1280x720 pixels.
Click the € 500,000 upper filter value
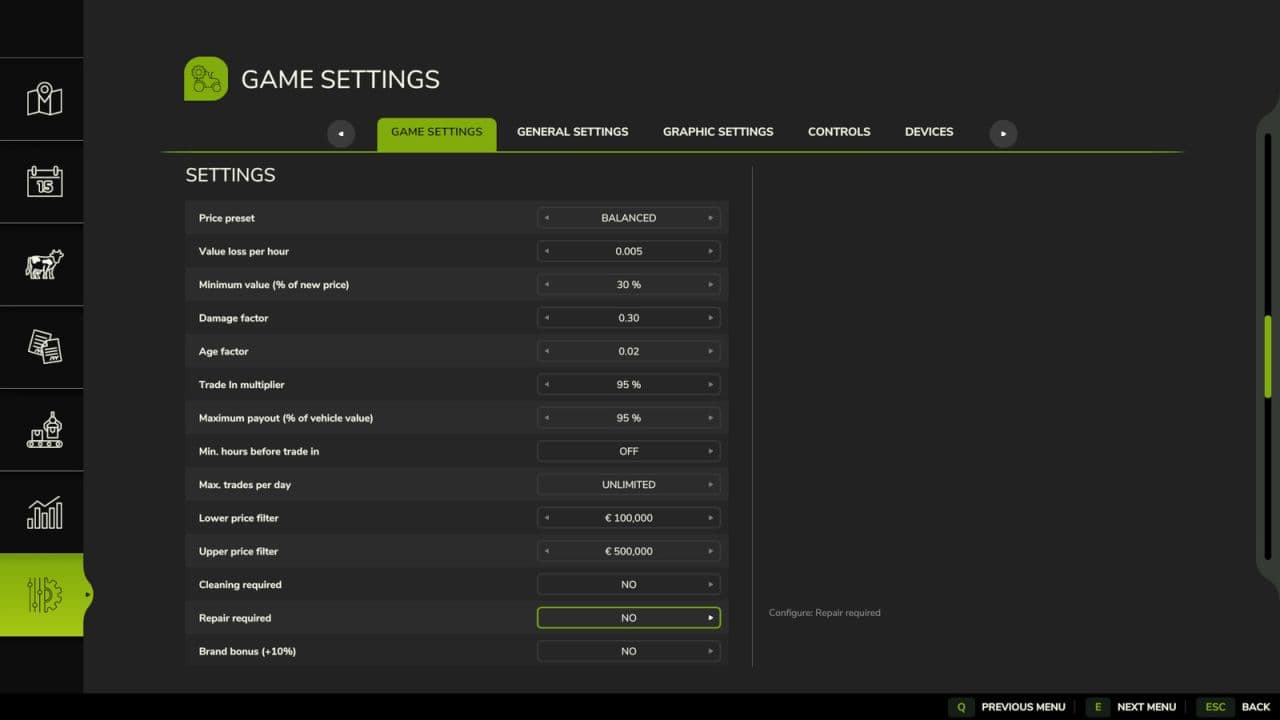point(628,551)
